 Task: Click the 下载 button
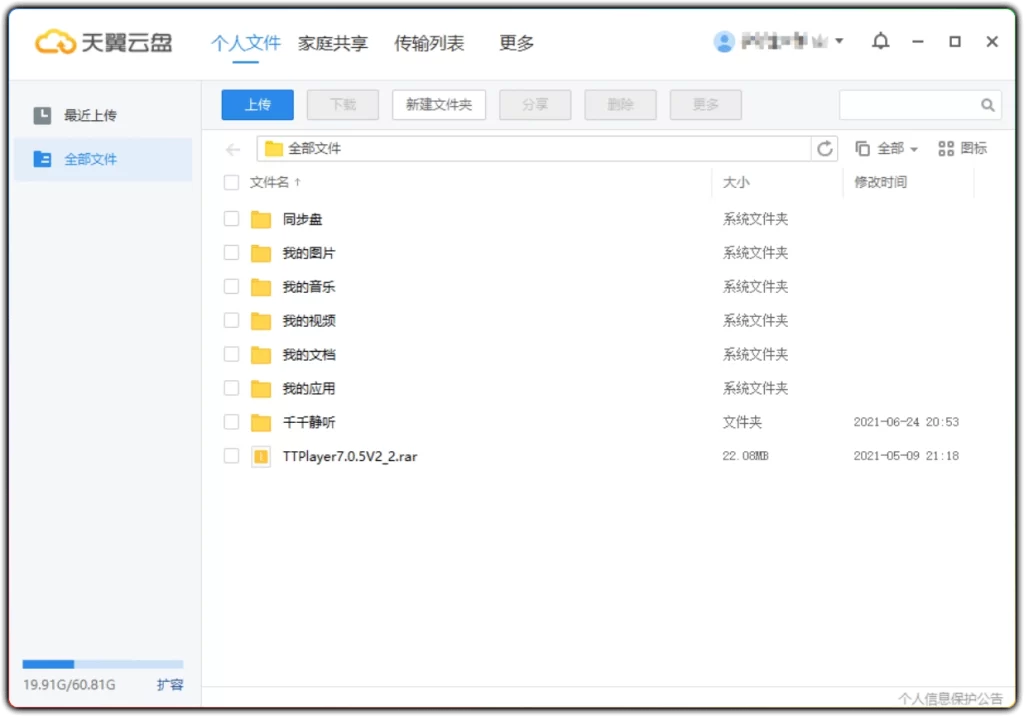click(343, 105)
